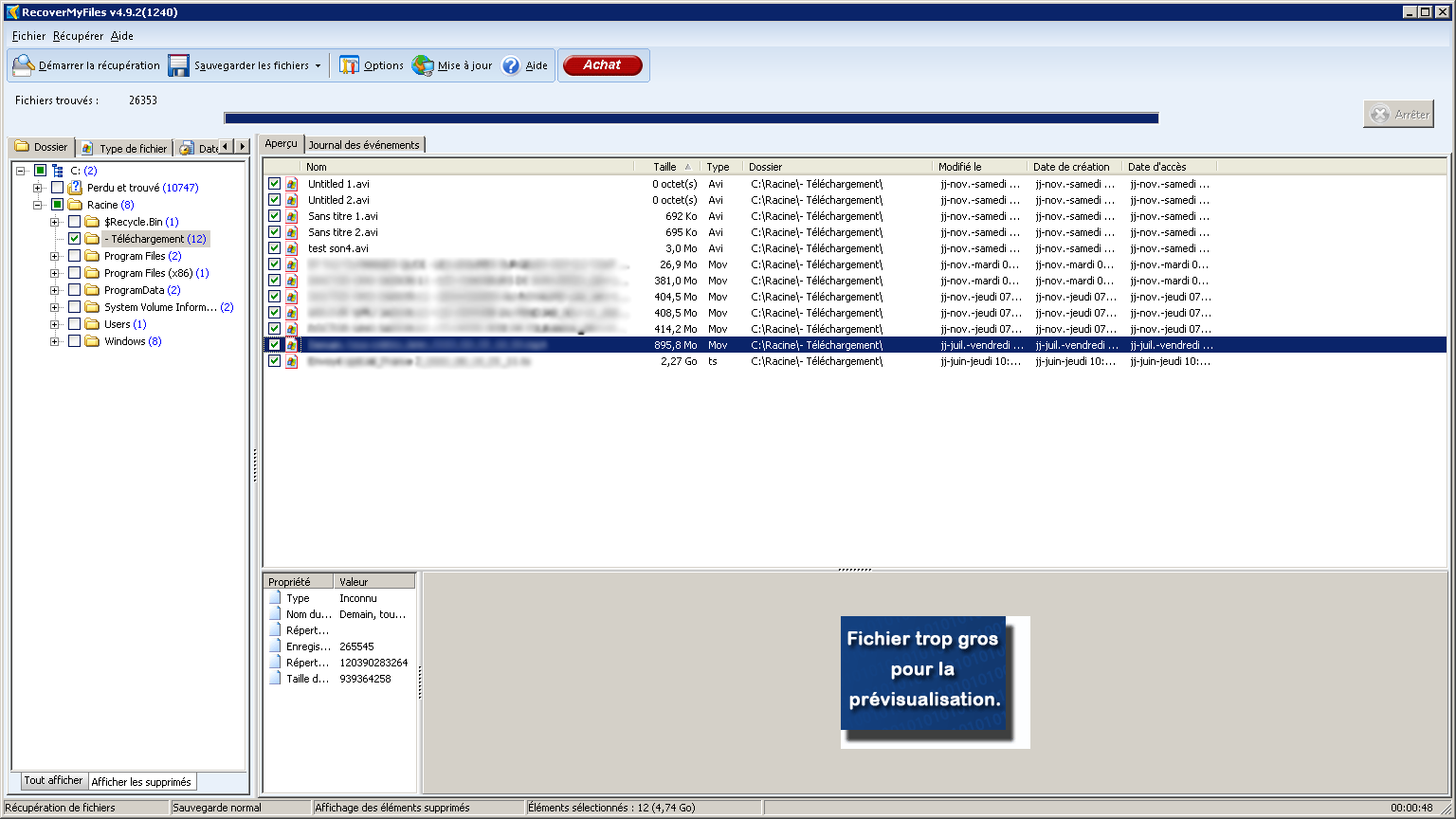Click the Program Files (x86) folder icon
Screen dimensions: 1456x819
[x=92, y=273]
